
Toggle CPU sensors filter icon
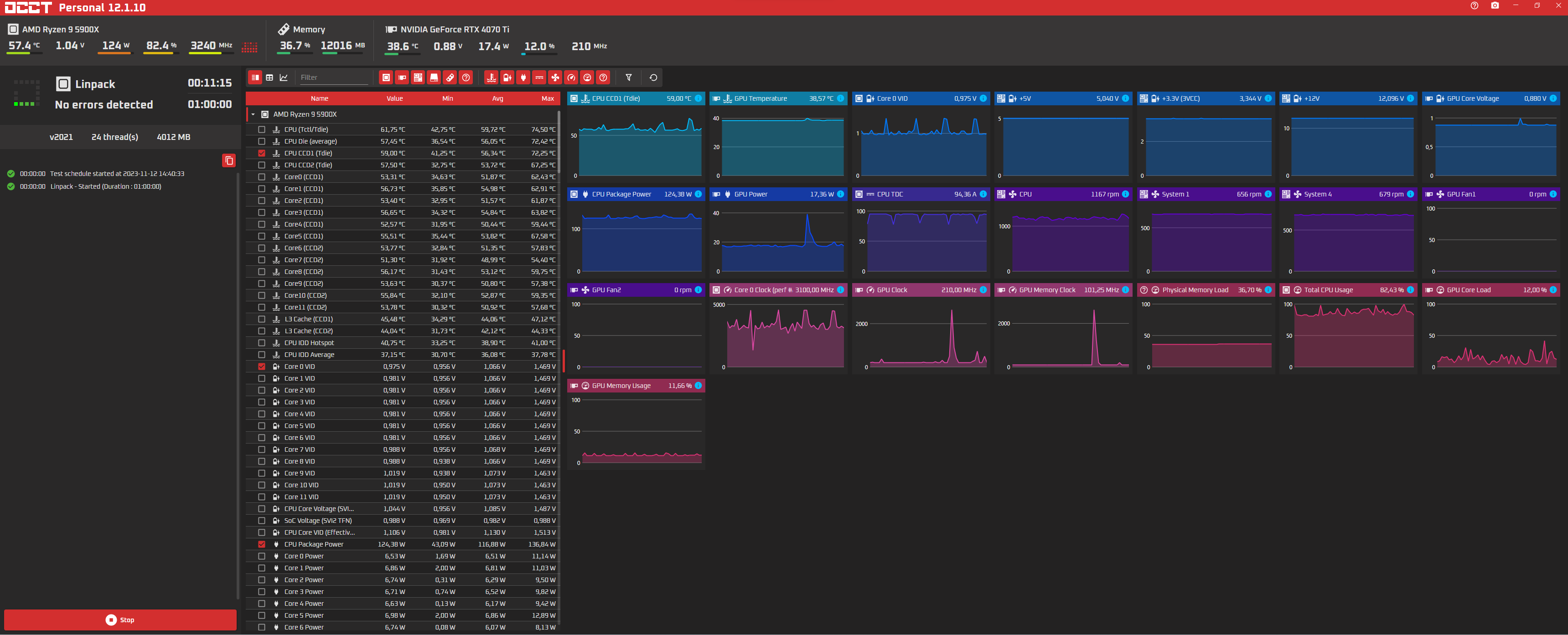[386, 77]
